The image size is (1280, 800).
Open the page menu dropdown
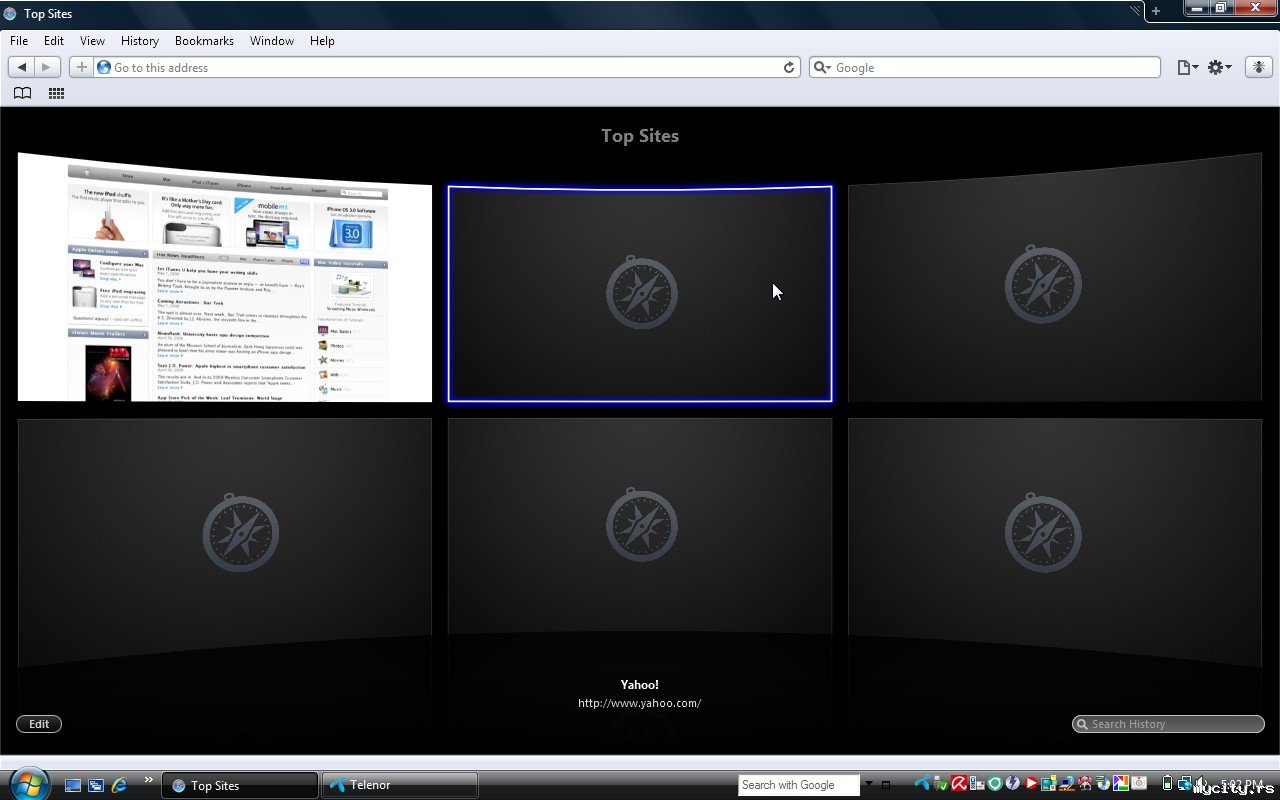point(1187,67)
